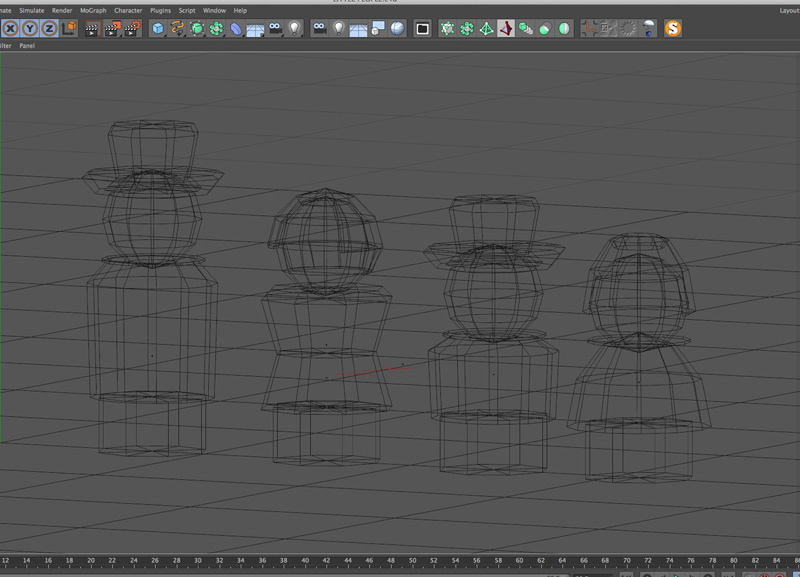Click the Background object icon
This screenshot has height=577, width=800.
[x=378, y=29]
